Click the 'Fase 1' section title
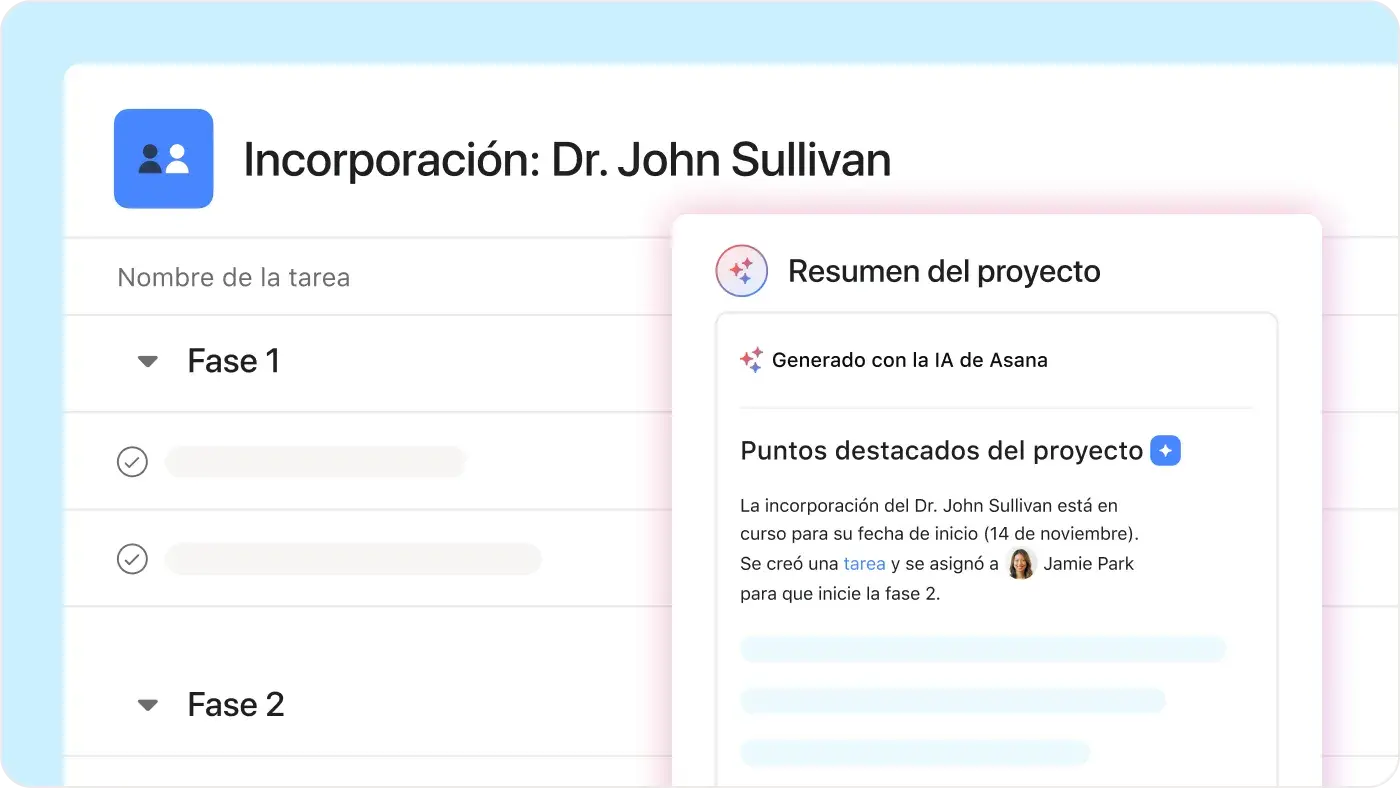This screenshot has height=788, width=1400. coord(234,361)
